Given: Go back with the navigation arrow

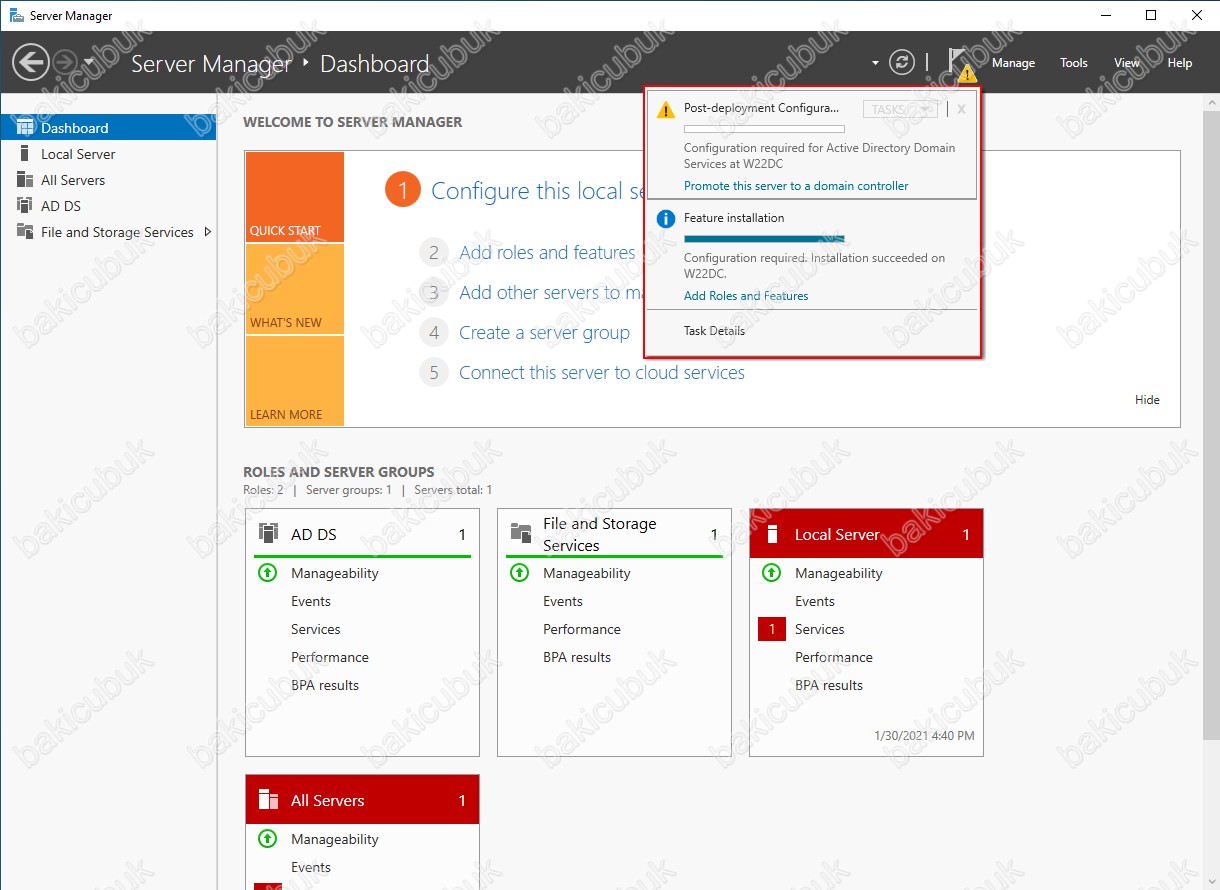Looking at the screenshot, I should click(31, 63).
